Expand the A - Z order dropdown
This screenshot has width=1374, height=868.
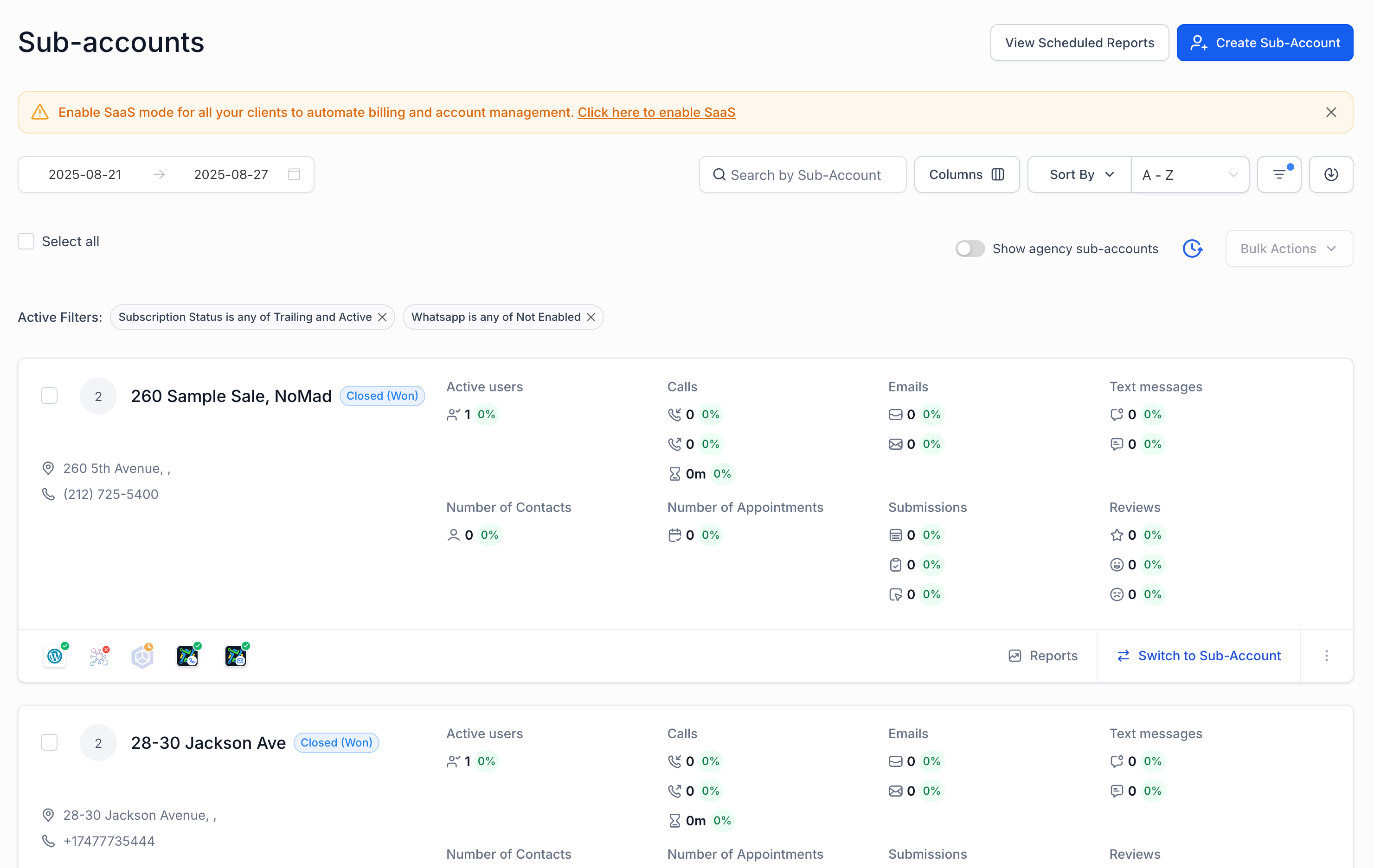(x=1189, y=174)
